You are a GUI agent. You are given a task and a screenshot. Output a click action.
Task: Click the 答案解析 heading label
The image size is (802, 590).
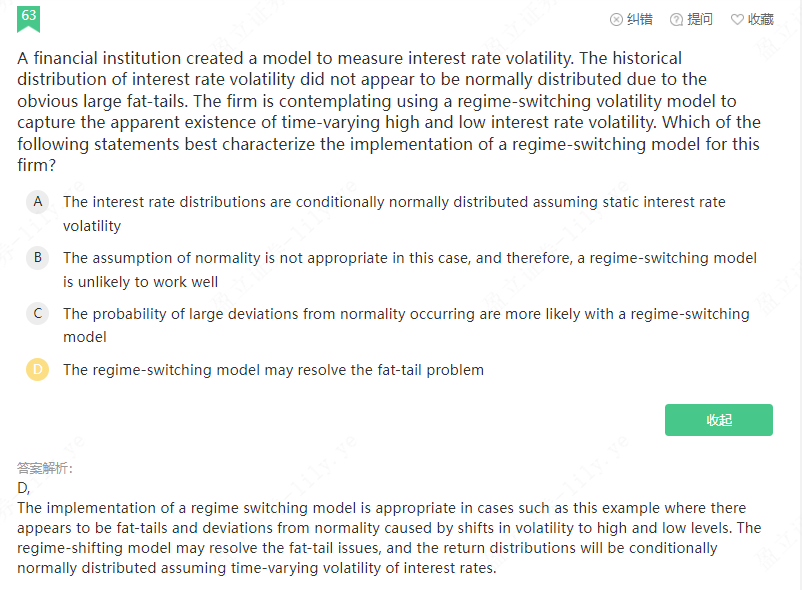point(45,468)
